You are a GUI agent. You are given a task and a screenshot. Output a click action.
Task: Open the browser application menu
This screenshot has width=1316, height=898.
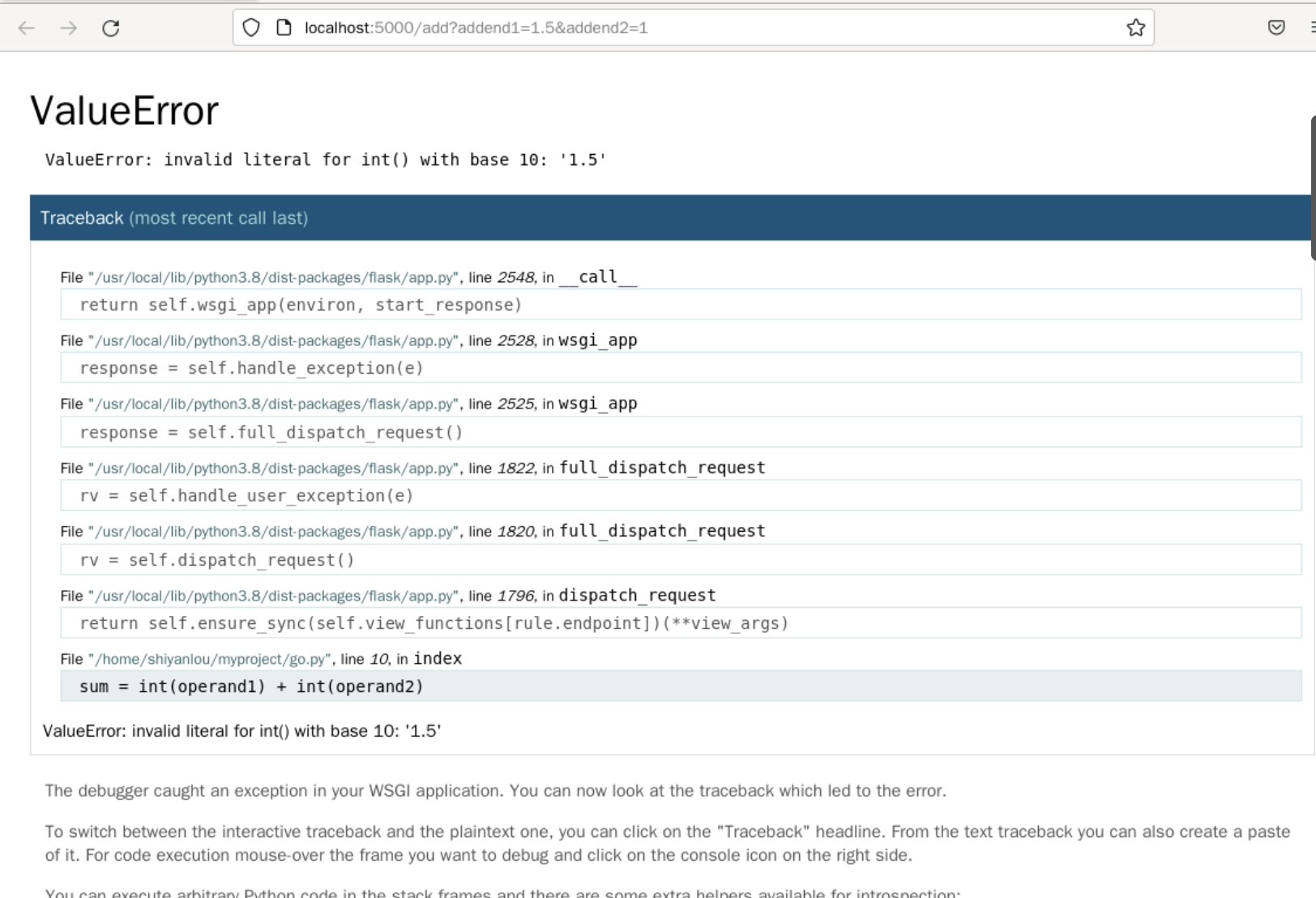point(1312,28)
